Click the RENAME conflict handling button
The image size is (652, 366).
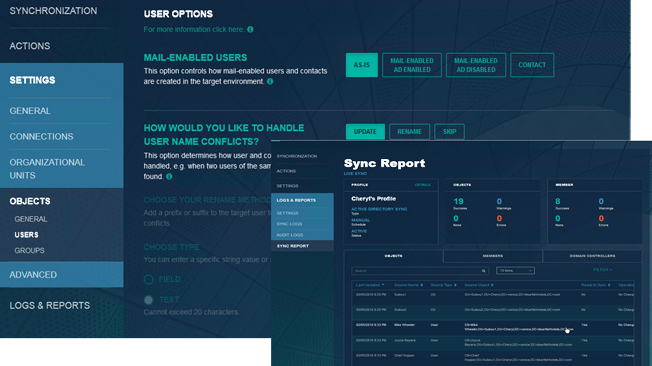(x=410, y=132)
